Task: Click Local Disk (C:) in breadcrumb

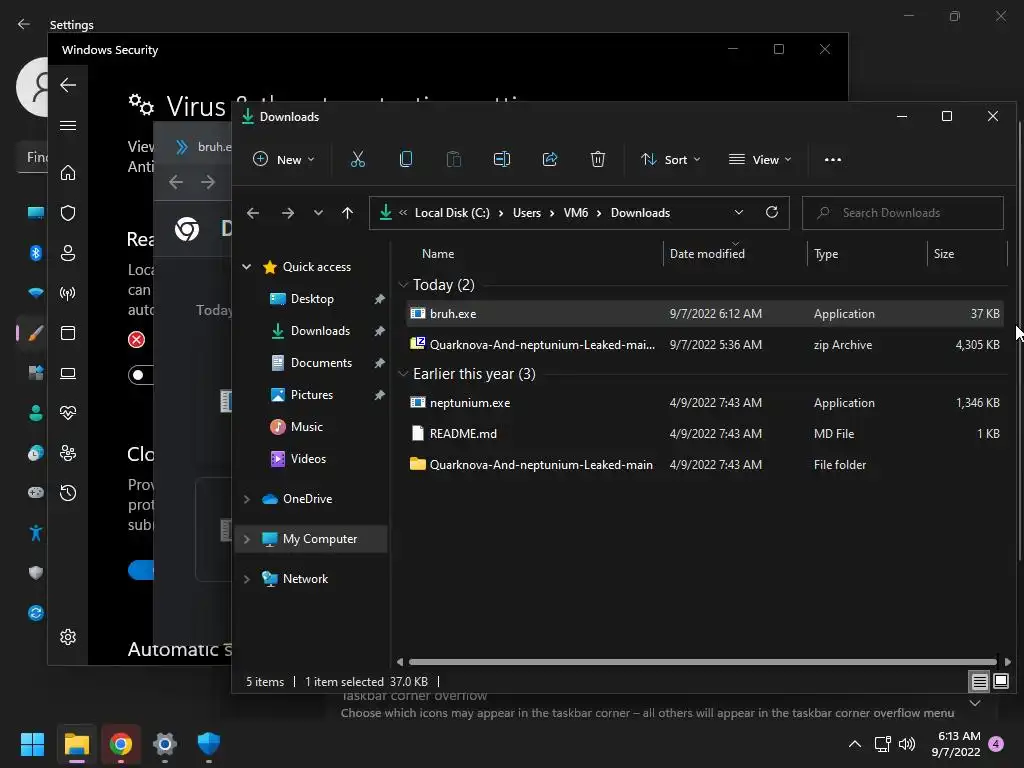Action: click(x=452, y=213)
